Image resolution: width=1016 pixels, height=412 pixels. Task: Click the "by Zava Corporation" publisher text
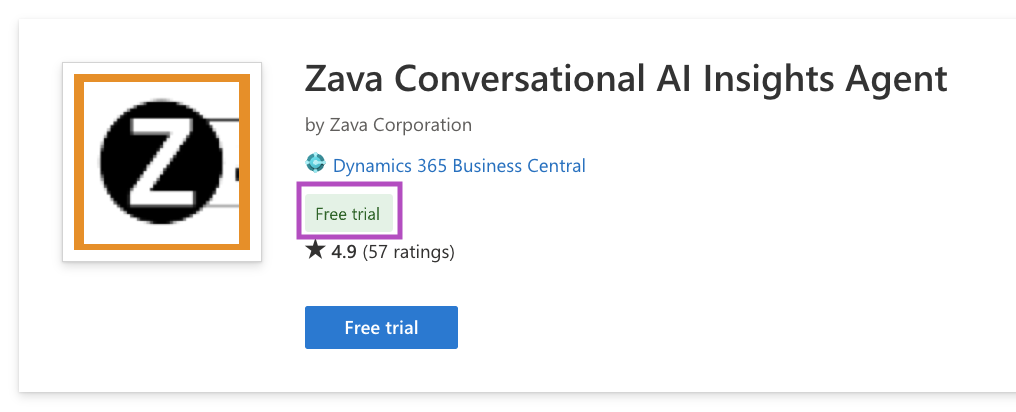(x=388, y=125)
